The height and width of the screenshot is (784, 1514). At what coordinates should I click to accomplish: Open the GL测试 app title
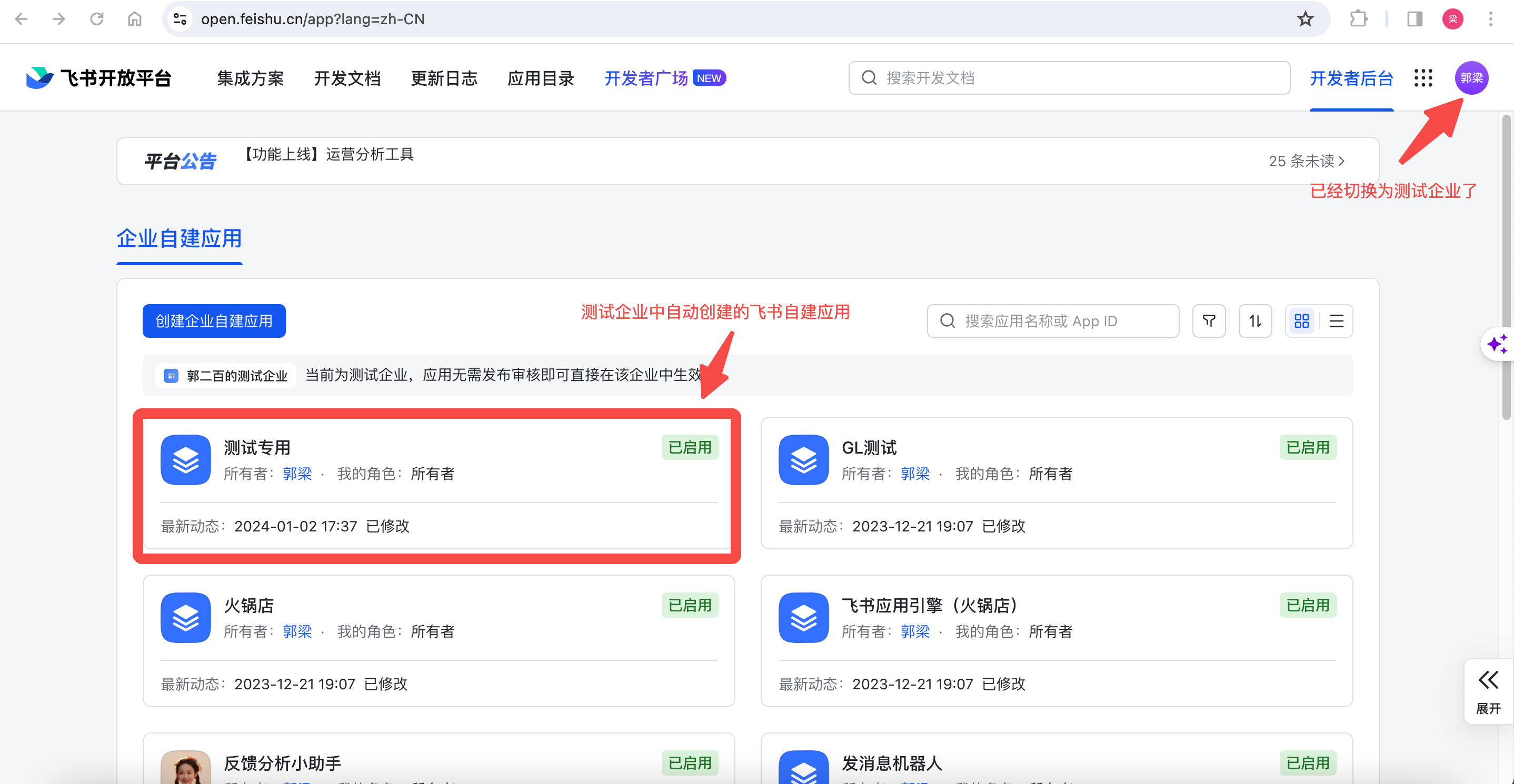pos(869,447)
